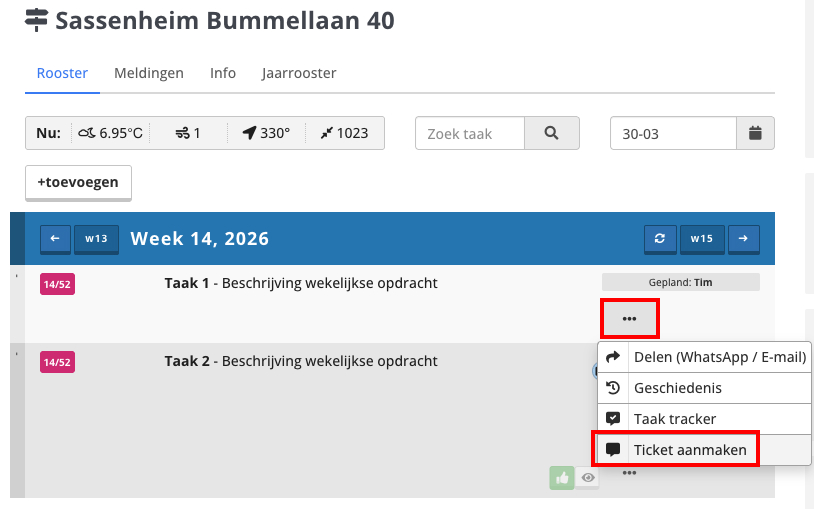This screenshot has height=509, width=814.
Task: Refresh the week schedule
Action: [659, 239]
